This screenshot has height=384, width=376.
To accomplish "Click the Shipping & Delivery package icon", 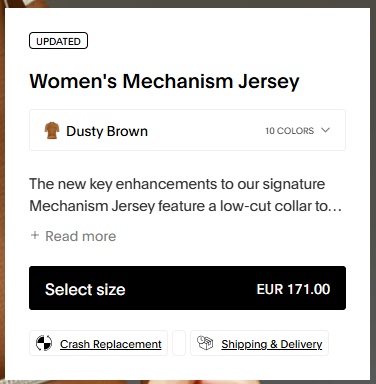I will click(205, 343).
